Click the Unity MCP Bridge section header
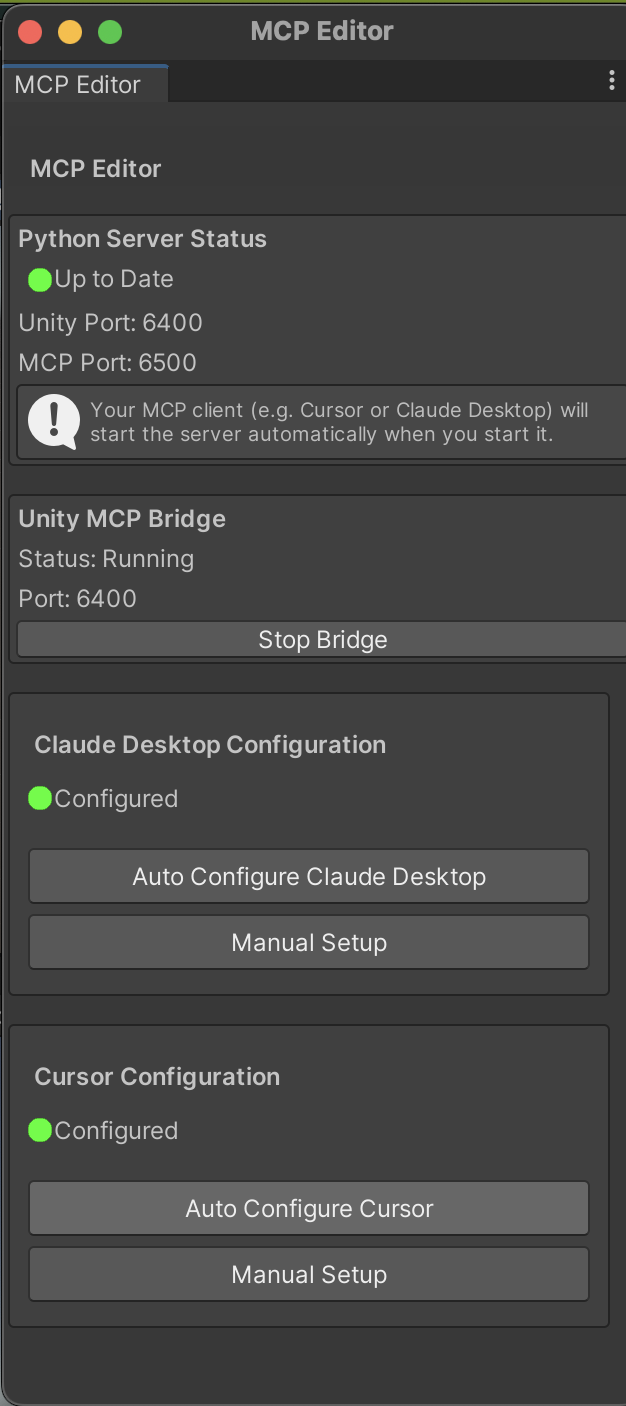626x1406 pixels. [x=122, y=519]
